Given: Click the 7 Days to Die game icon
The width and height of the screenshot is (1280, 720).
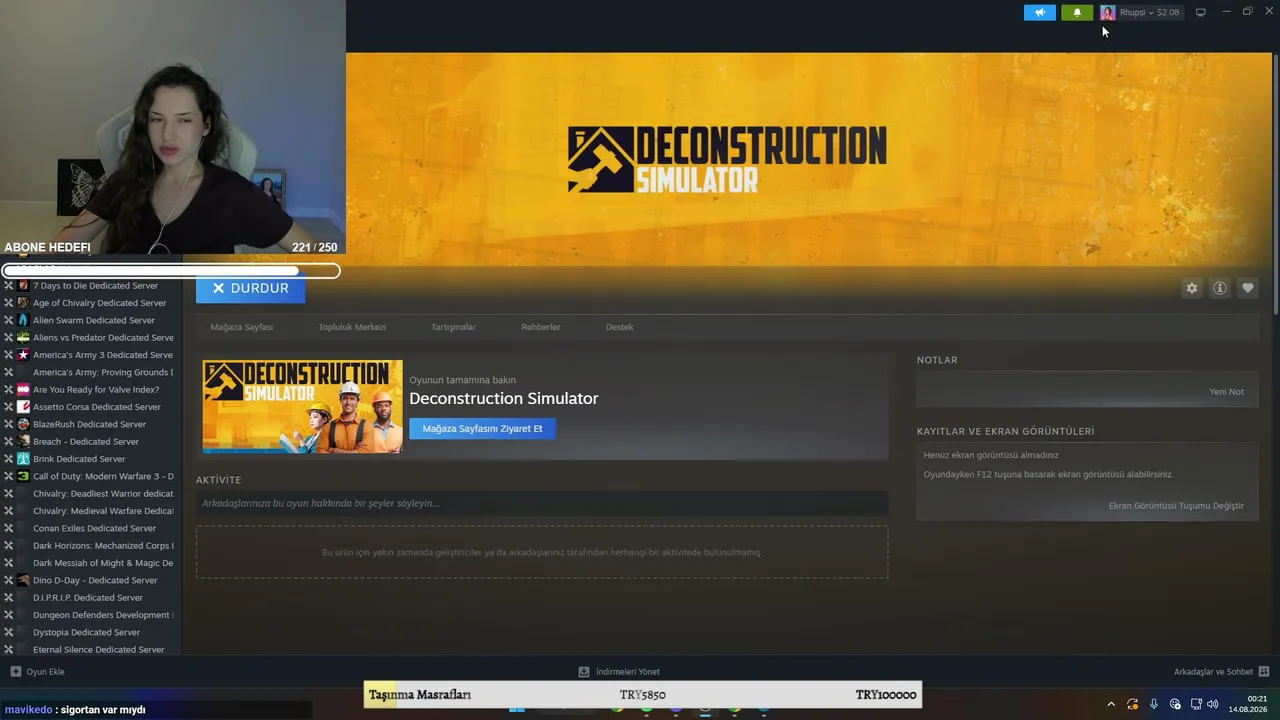Looking at the screenshot, I should [x=23, y=286].
